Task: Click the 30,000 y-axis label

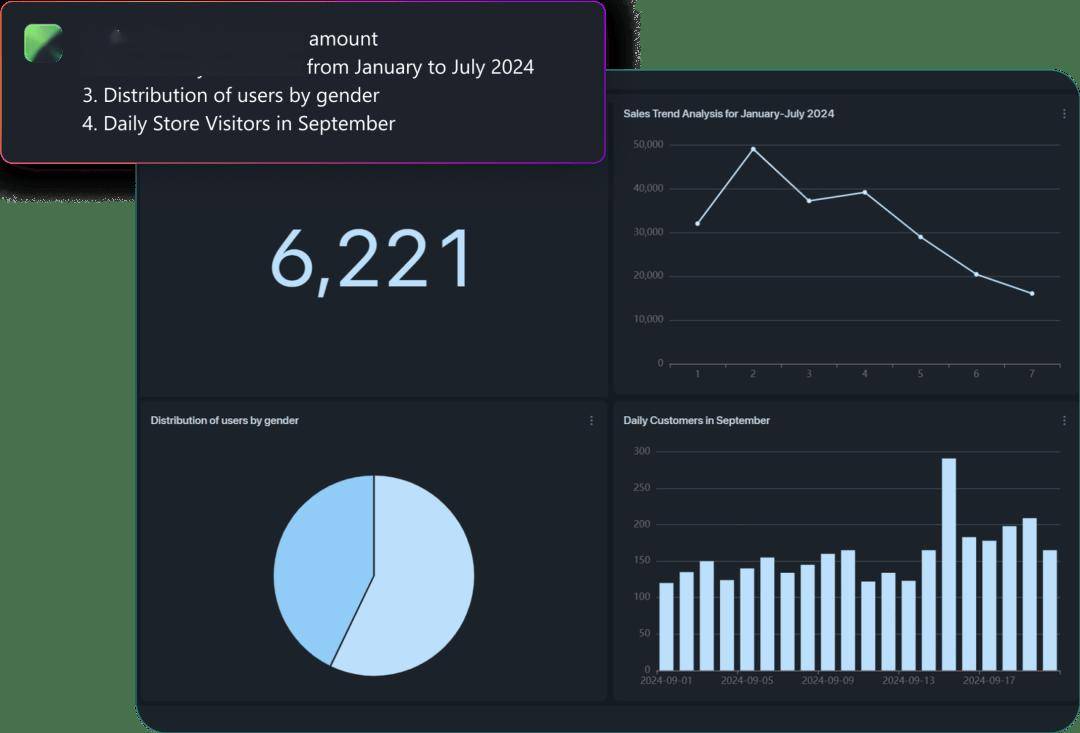Action: click(x=647, y=232)
